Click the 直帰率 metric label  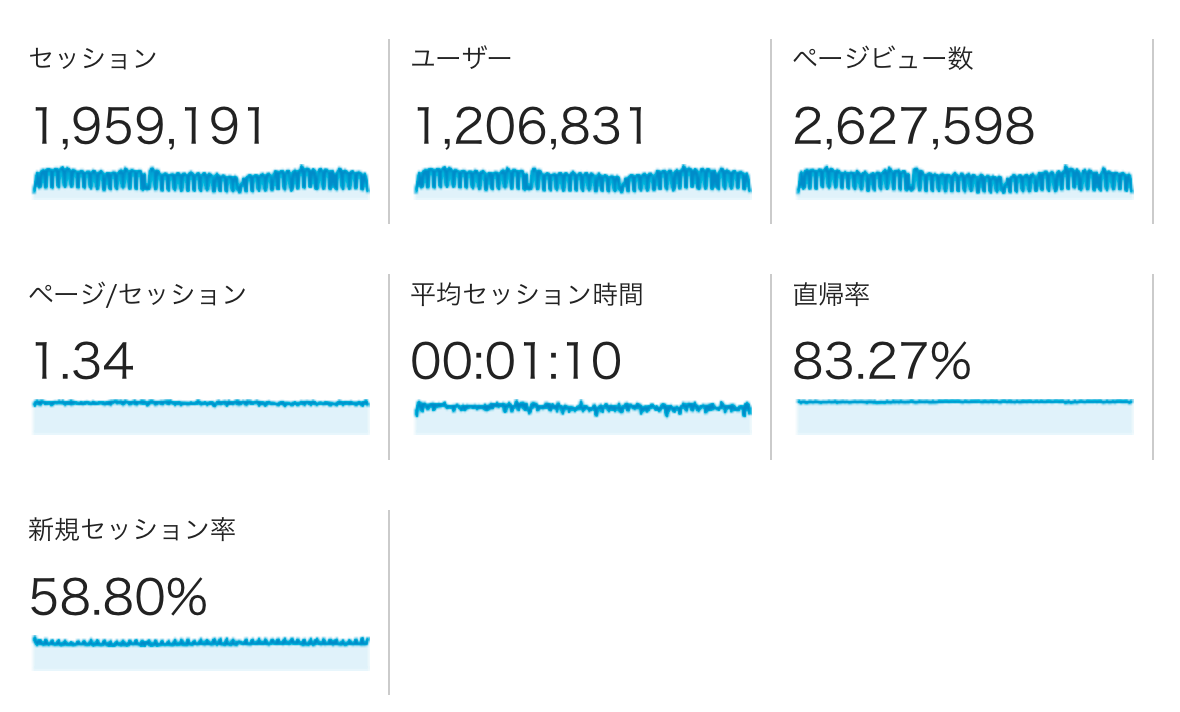point(831,294)
